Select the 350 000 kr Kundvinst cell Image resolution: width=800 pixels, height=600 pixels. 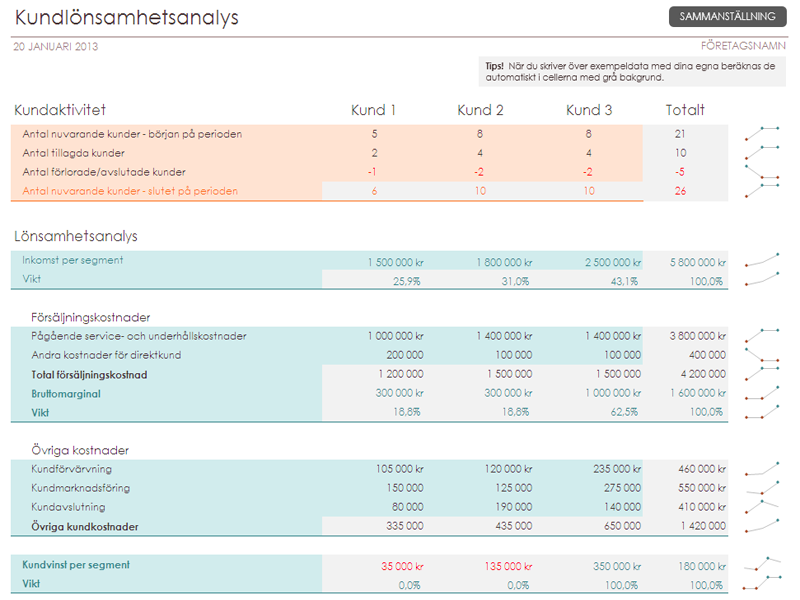617,566
